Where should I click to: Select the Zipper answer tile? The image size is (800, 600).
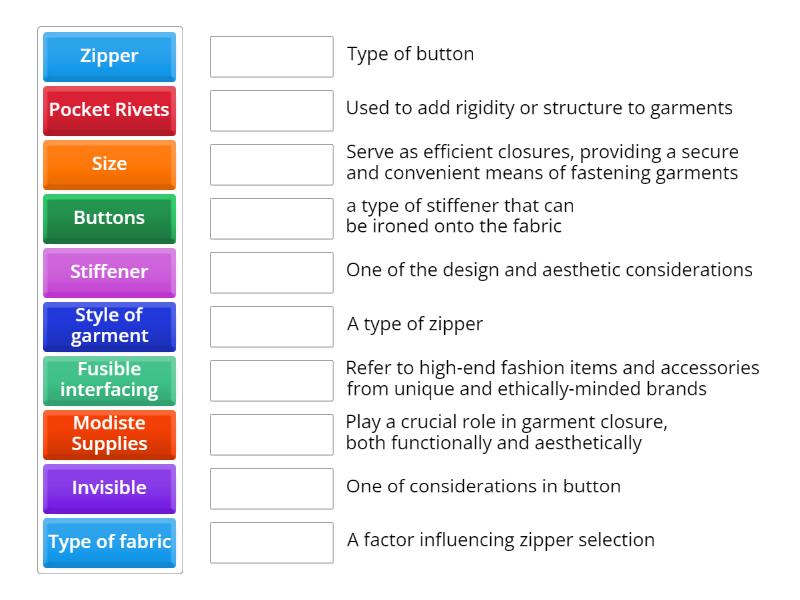pyautogui.click(x=109, y=57)
